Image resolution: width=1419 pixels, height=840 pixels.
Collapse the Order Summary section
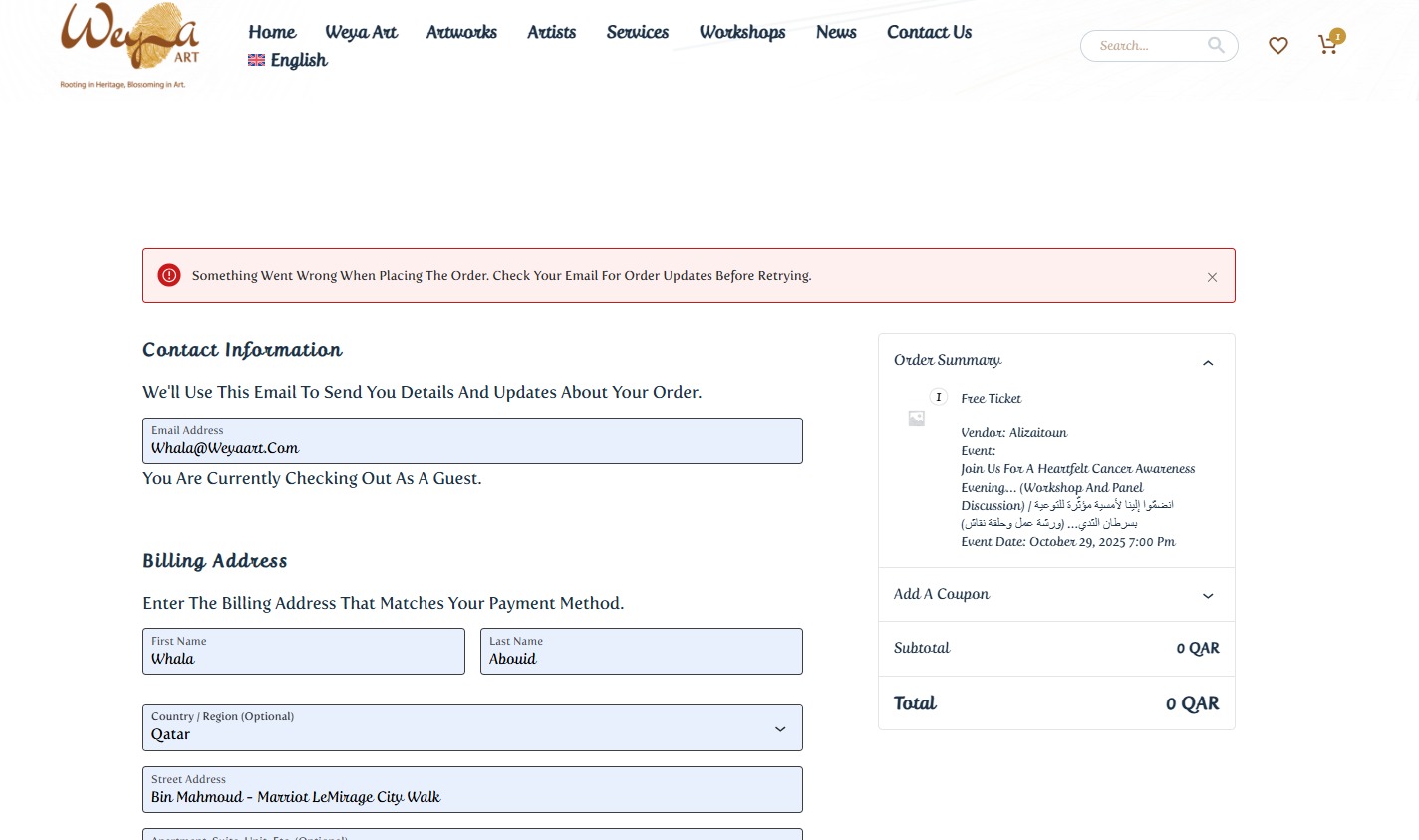coord(1208,363)
